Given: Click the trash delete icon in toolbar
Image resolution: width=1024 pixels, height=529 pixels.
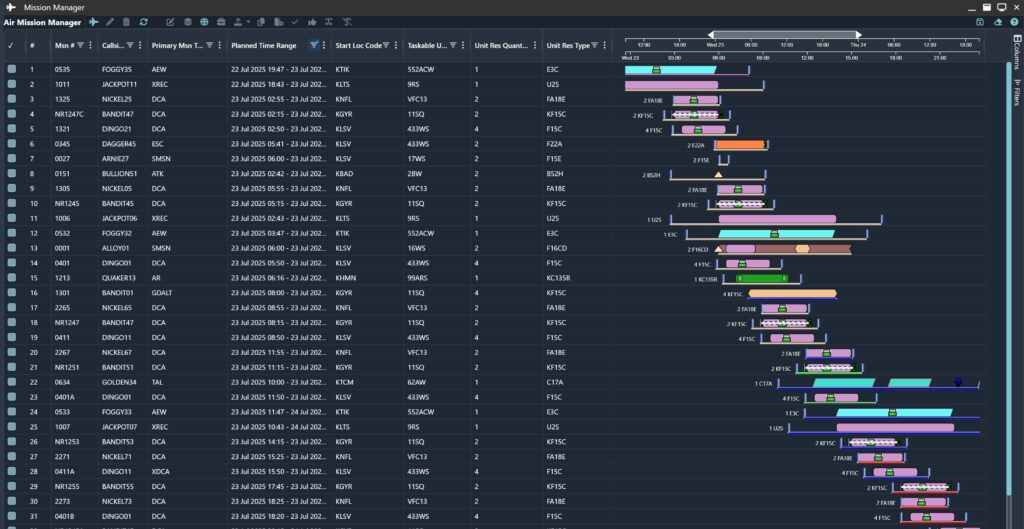Looking at the screenshot, I should [x=126, y=22].
